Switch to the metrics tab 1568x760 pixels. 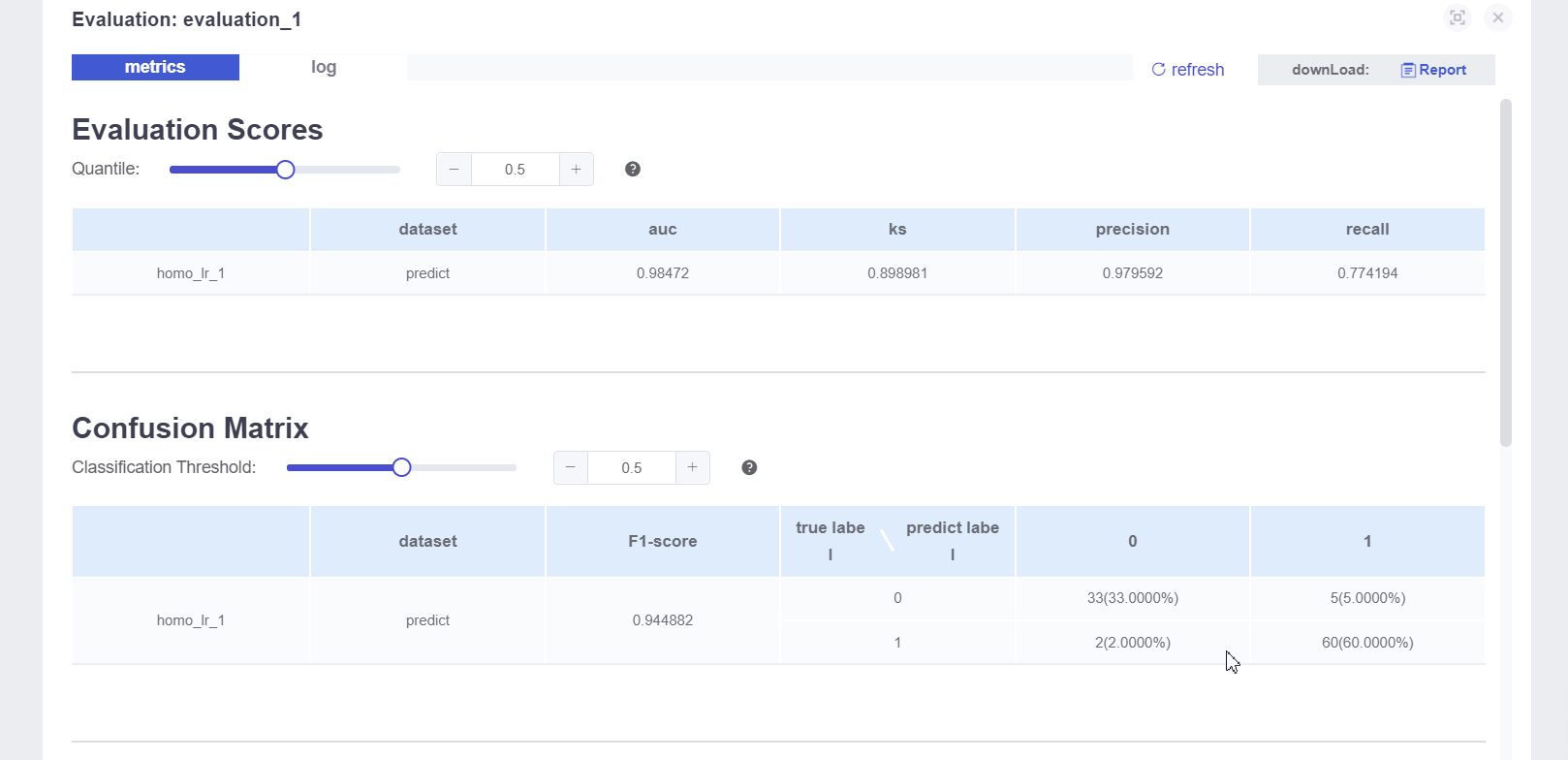coord(155,67)
